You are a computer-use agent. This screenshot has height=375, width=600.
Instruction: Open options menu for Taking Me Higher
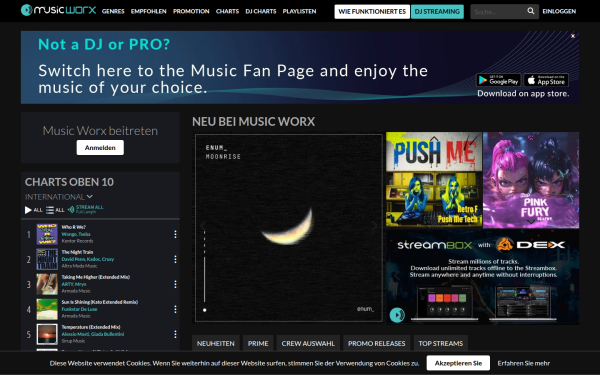[x=175, y=284]
